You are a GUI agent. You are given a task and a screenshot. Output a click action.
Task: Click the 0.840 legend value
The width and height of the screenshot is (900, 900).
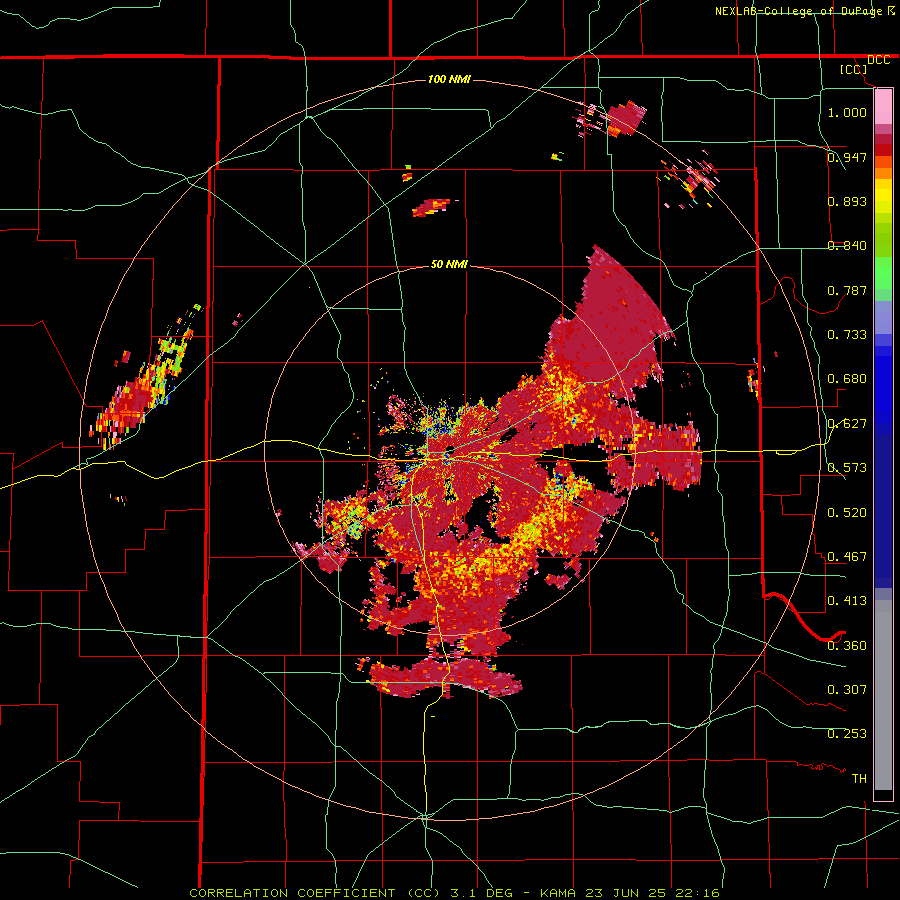point(847,246)
